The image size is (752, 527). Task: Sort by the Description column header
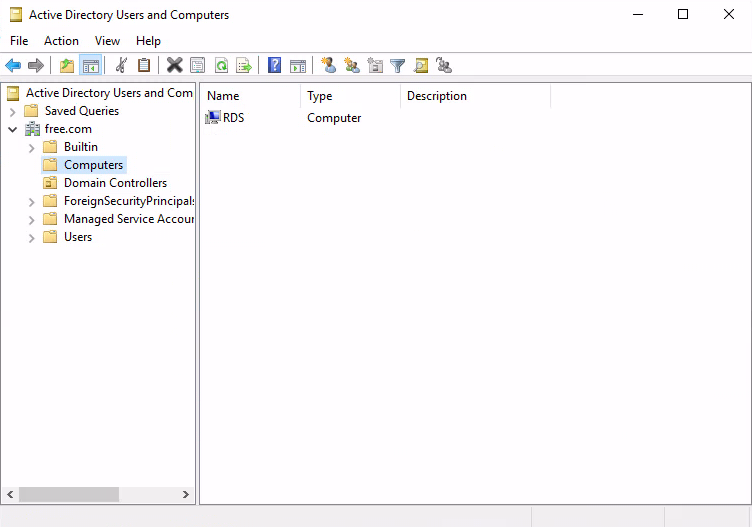click(x=475, y=96)
